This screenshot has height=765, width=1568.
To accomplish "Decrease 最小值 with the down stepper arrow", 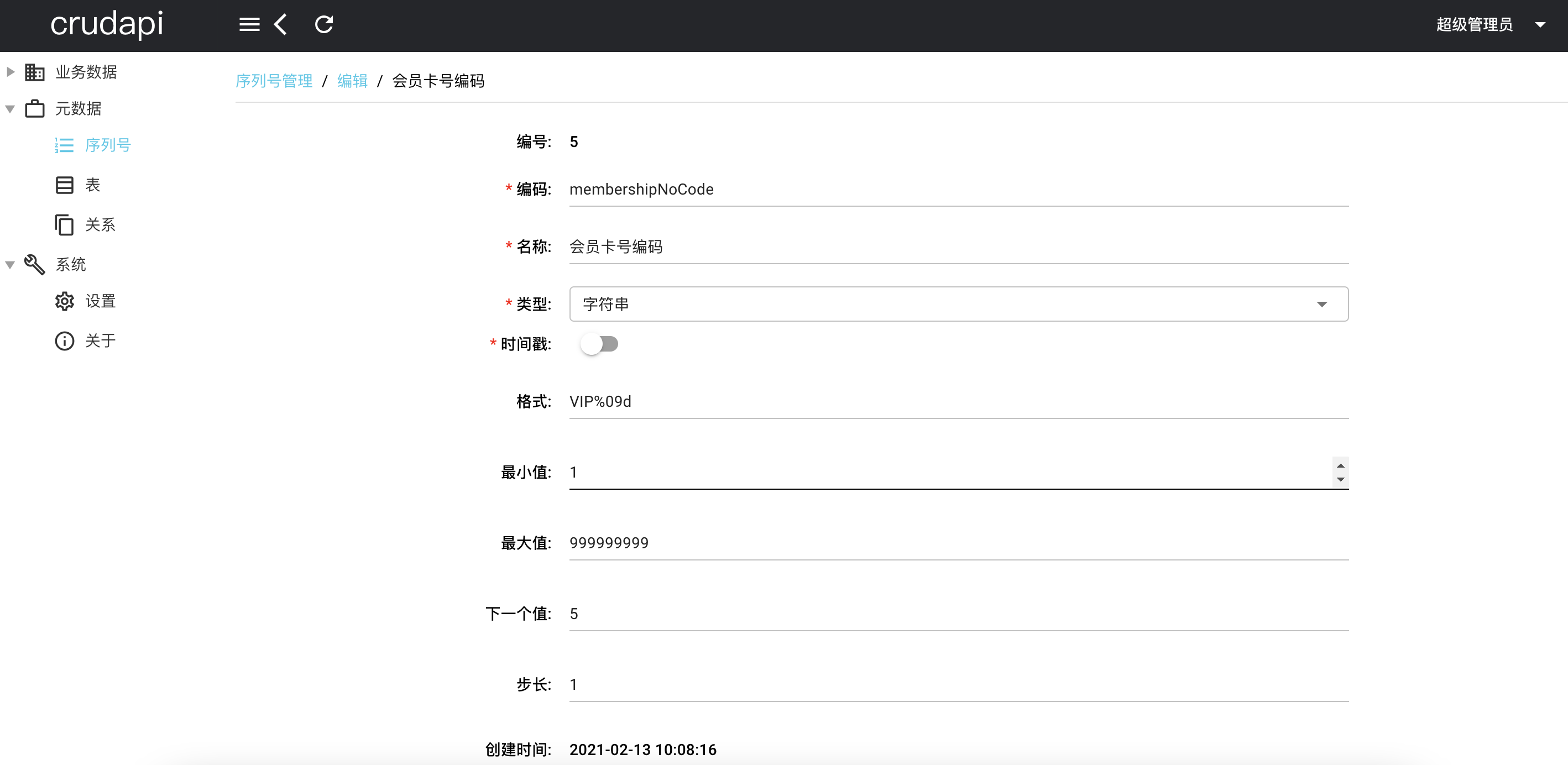I will point(1340,480).
